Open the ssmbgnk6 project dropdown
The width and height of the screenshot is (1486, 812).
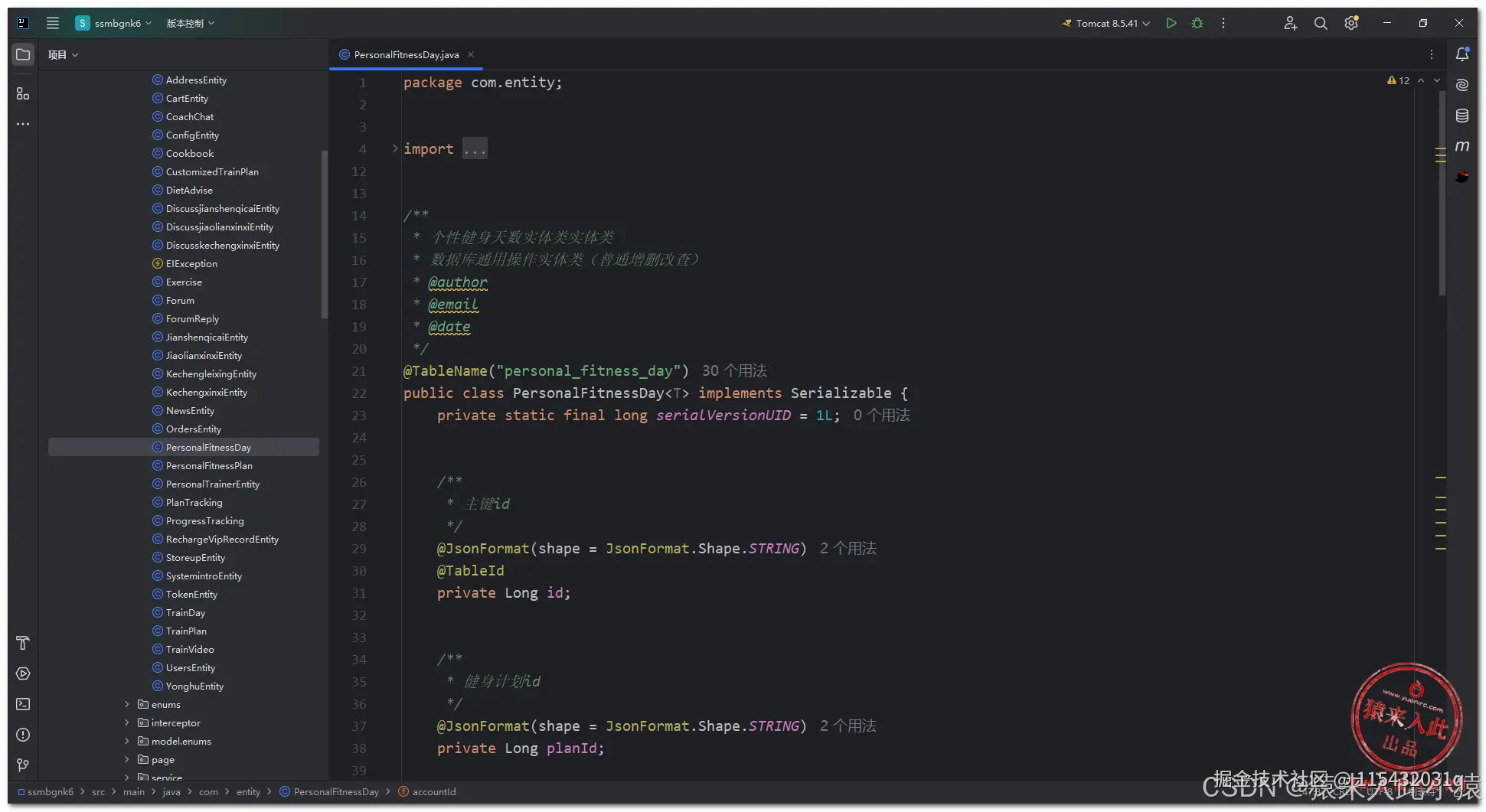click(x=113, y=23)
